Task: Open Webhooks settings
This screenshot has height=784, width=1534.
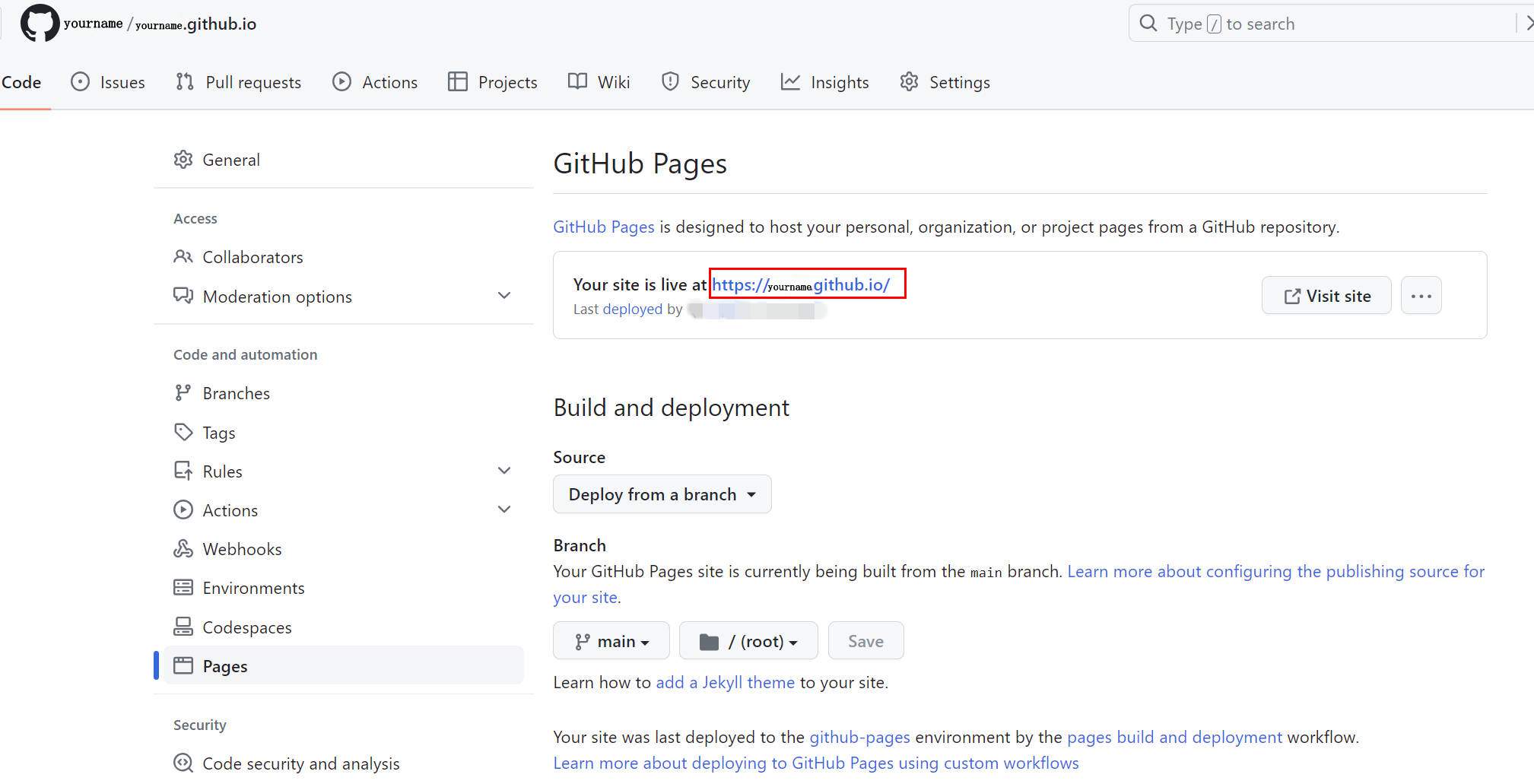Action: tap(344, 549)
